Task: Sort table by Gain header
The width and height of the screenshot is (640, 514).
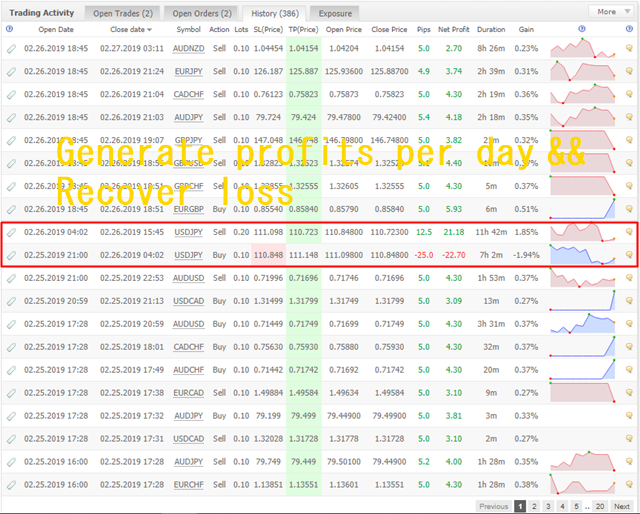Action: [x=526, y=29]
